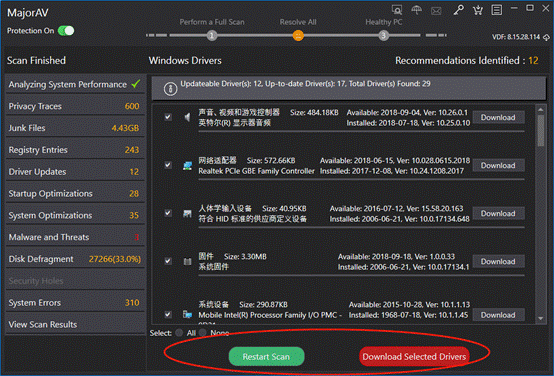554x376 pixels.
Task: Uncheck the firmware 3.30MB driver checkbox
Action: [x=168, y=261]
